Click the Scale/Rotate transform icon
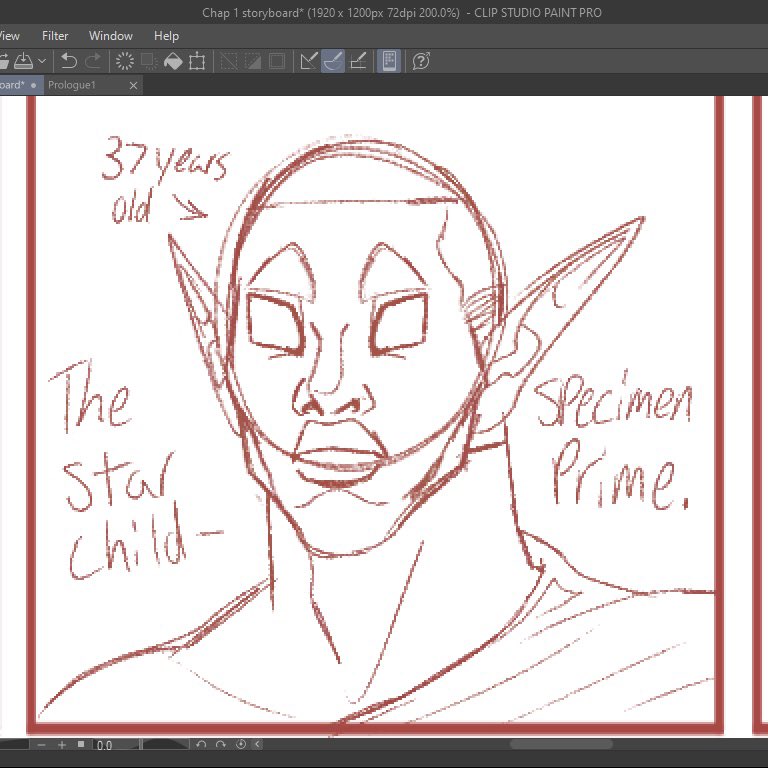The image size is (768, 768). 197,61
